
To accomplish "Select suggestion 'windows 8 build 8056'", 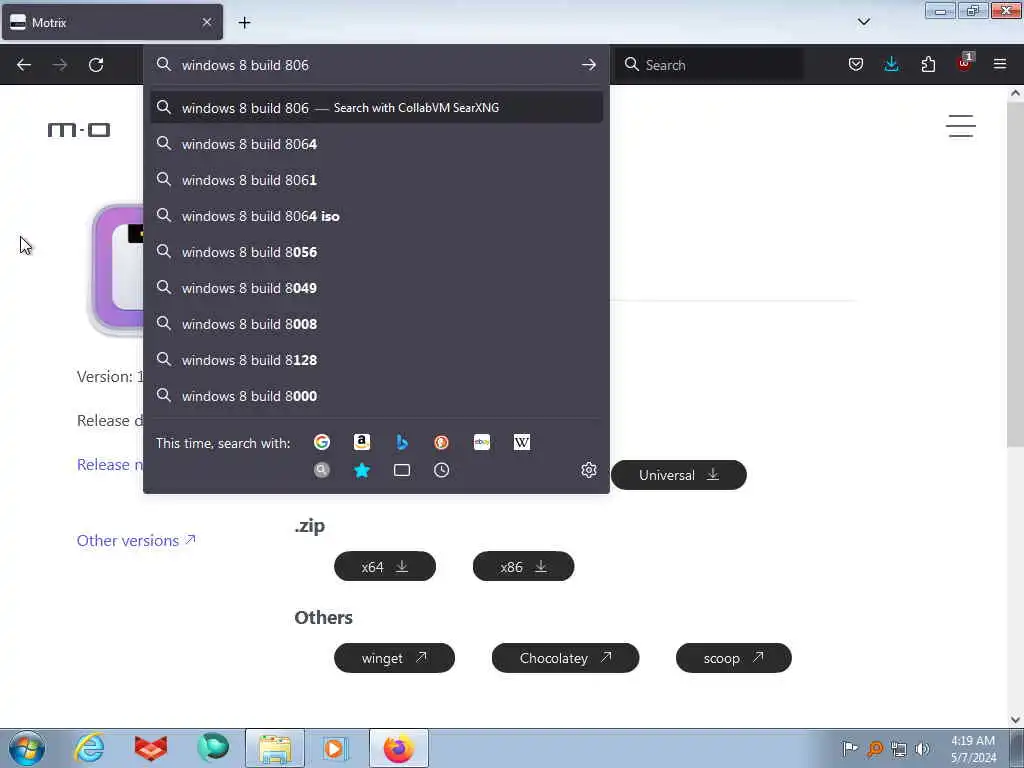I will click(377, 251).
